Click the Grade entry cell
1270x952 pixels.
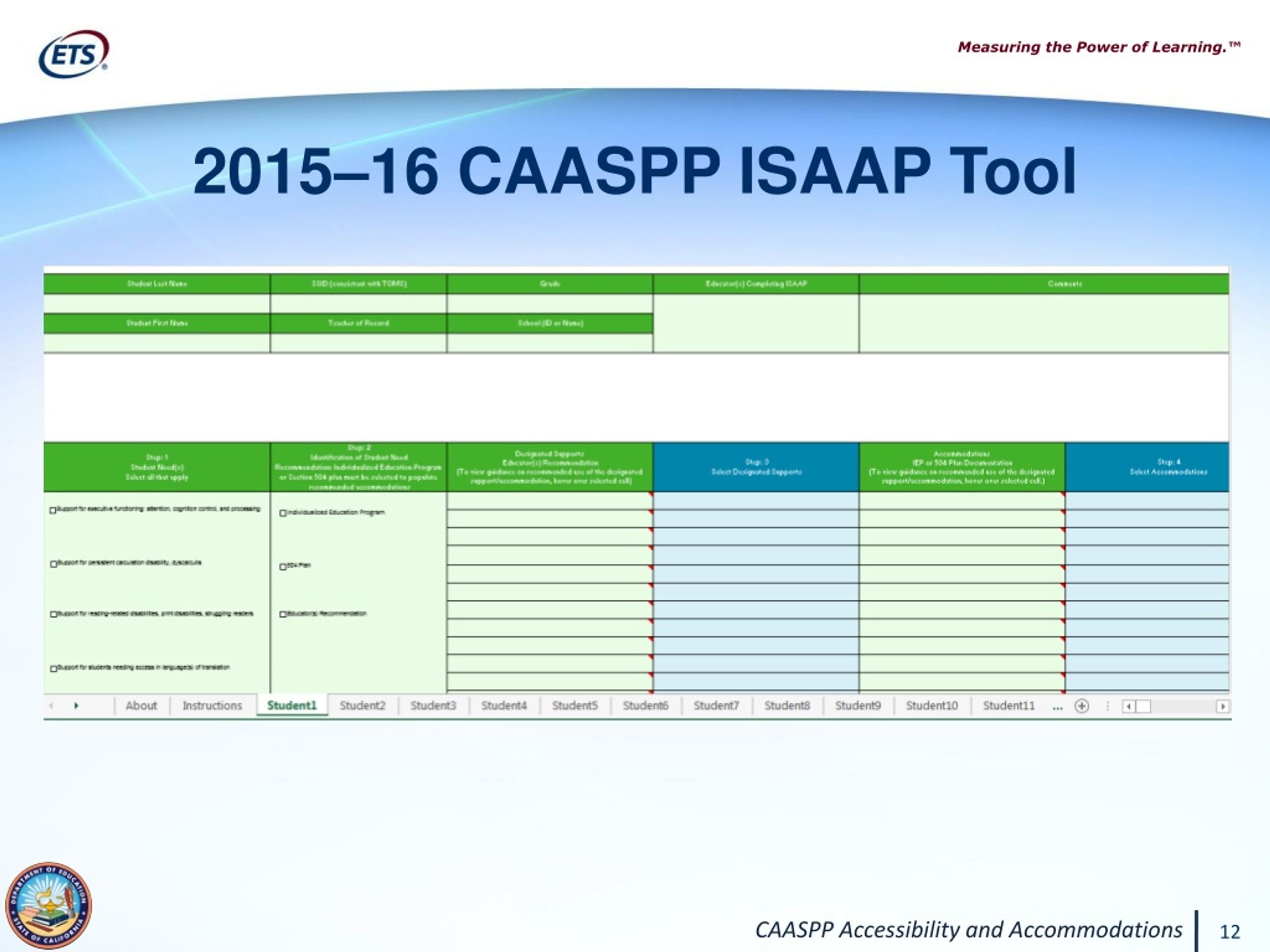(x=550, y=303)
